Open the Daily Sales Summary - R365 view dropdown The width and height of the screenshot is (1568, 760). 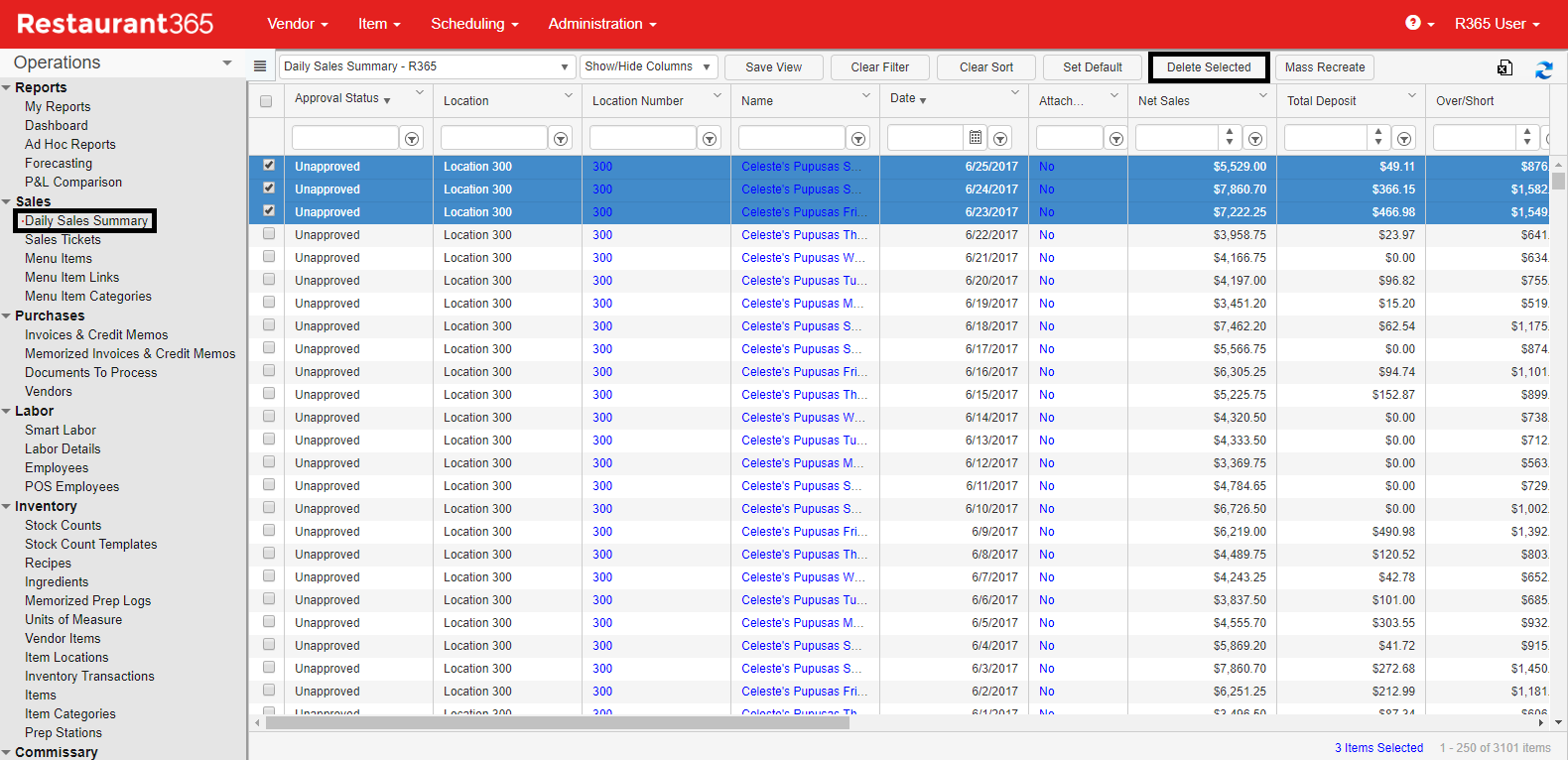click(x=427, y=66)
